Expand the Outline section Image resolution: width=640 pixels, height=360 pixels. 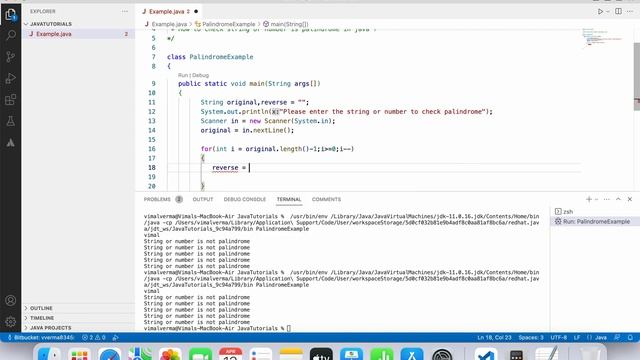pyautogui.click(x=41, y=308)
